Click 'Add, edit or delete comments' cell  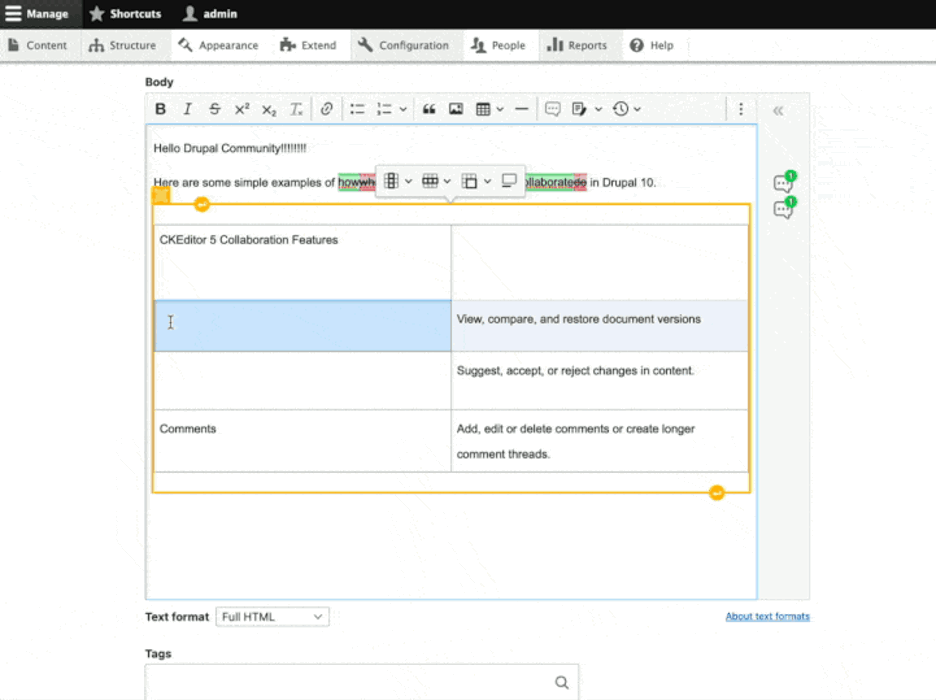[x=599, y=440]
